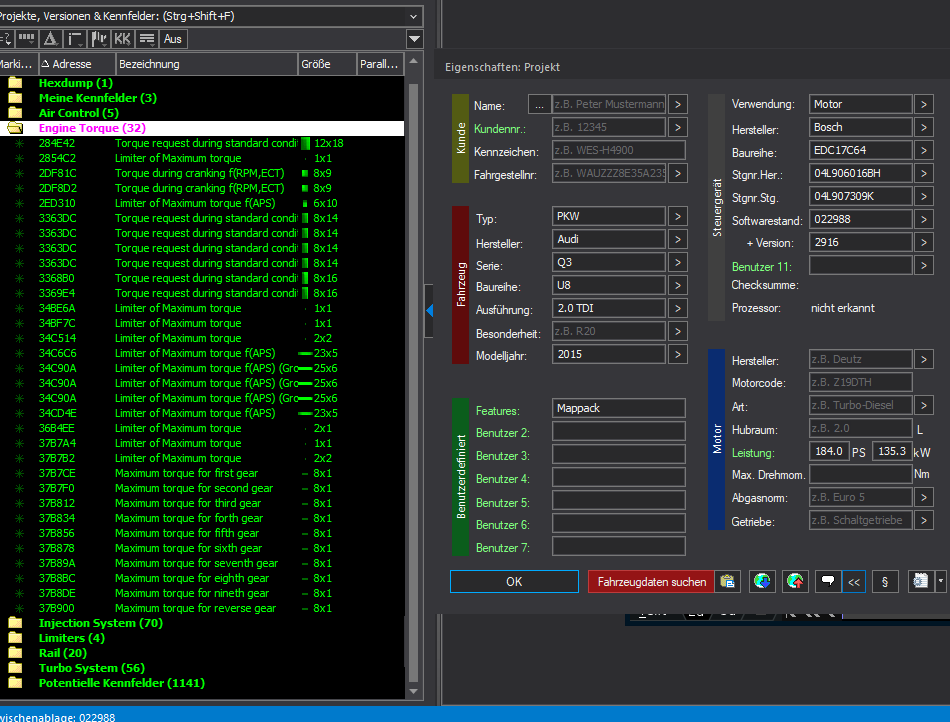Click the triangle icon in tree toolbar
Image resolution: width=950 pixels, height=722 pixels.
click(50, 39)
